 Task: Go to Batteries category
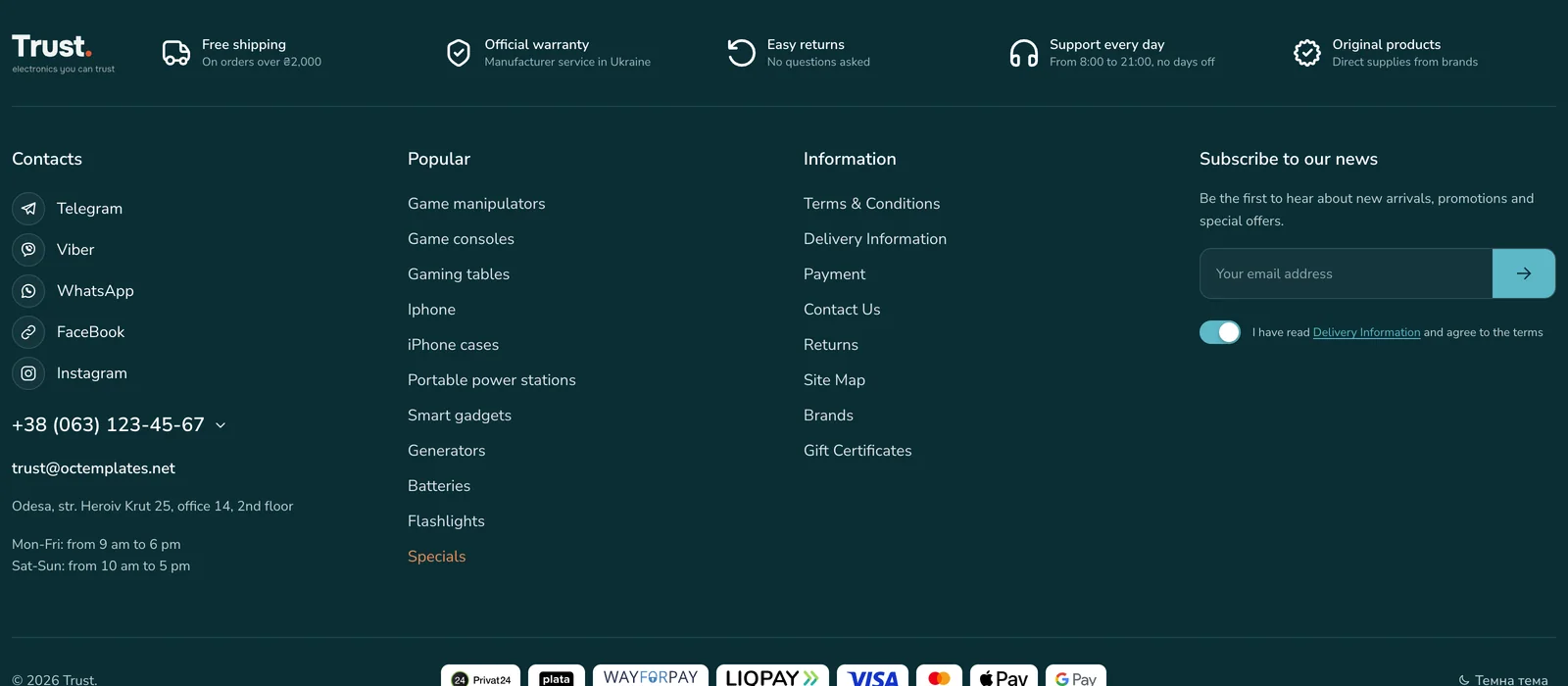(439, 486)
